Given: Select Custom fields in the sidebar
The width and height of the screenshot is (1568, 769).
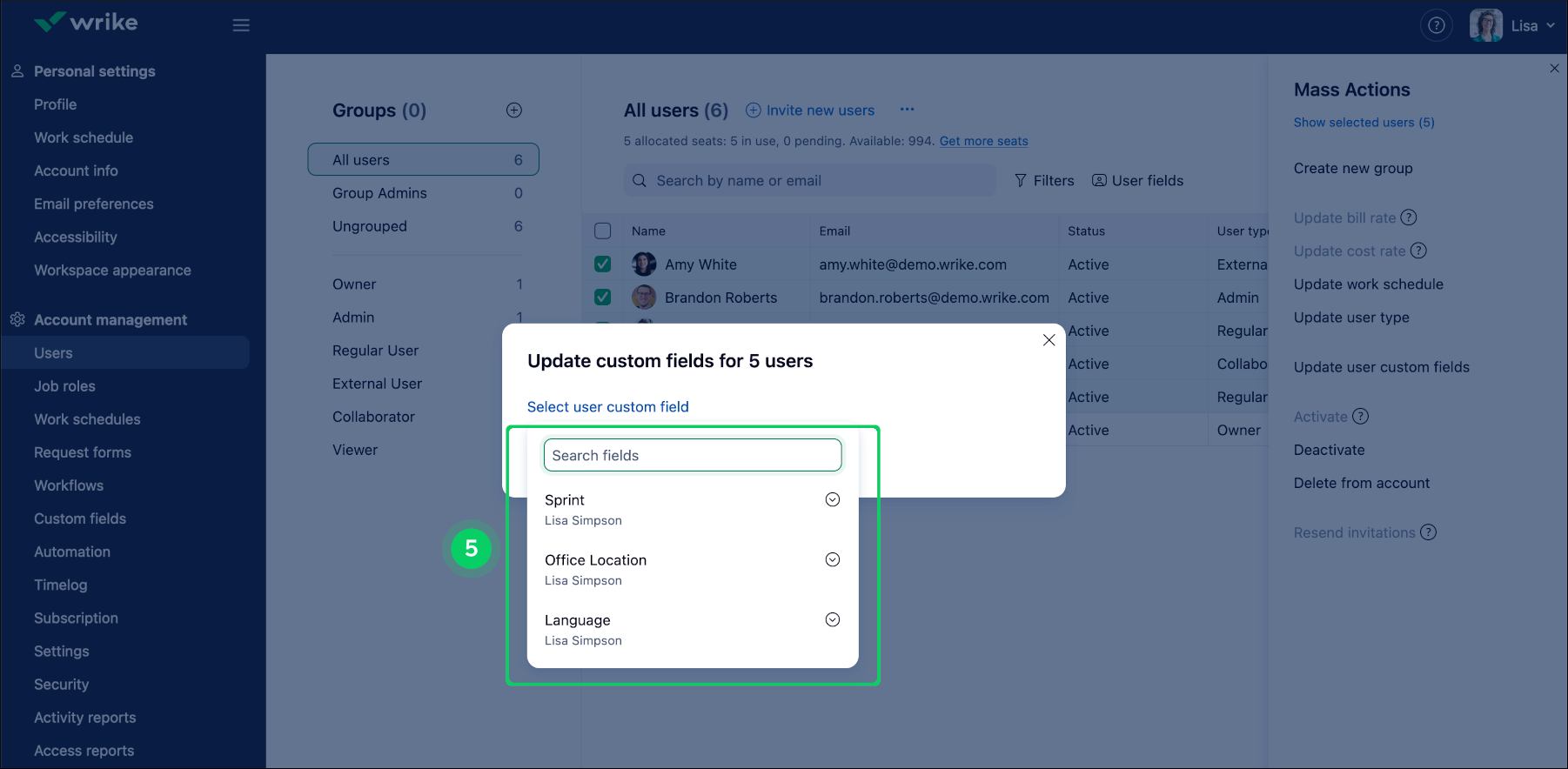Looking at the screenshot, I should 80,518.
